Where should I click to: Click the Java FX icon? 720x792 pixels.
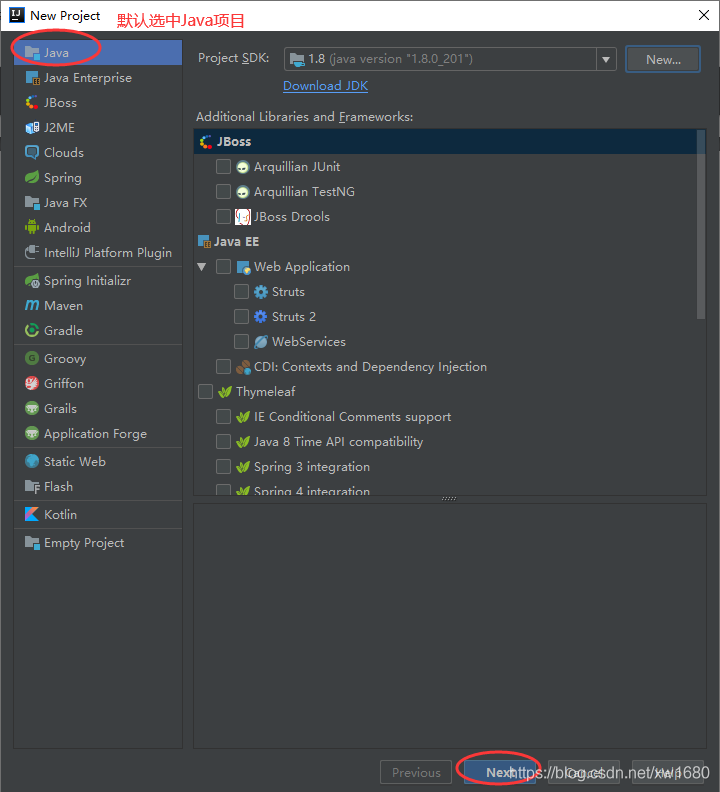(32, 203)
